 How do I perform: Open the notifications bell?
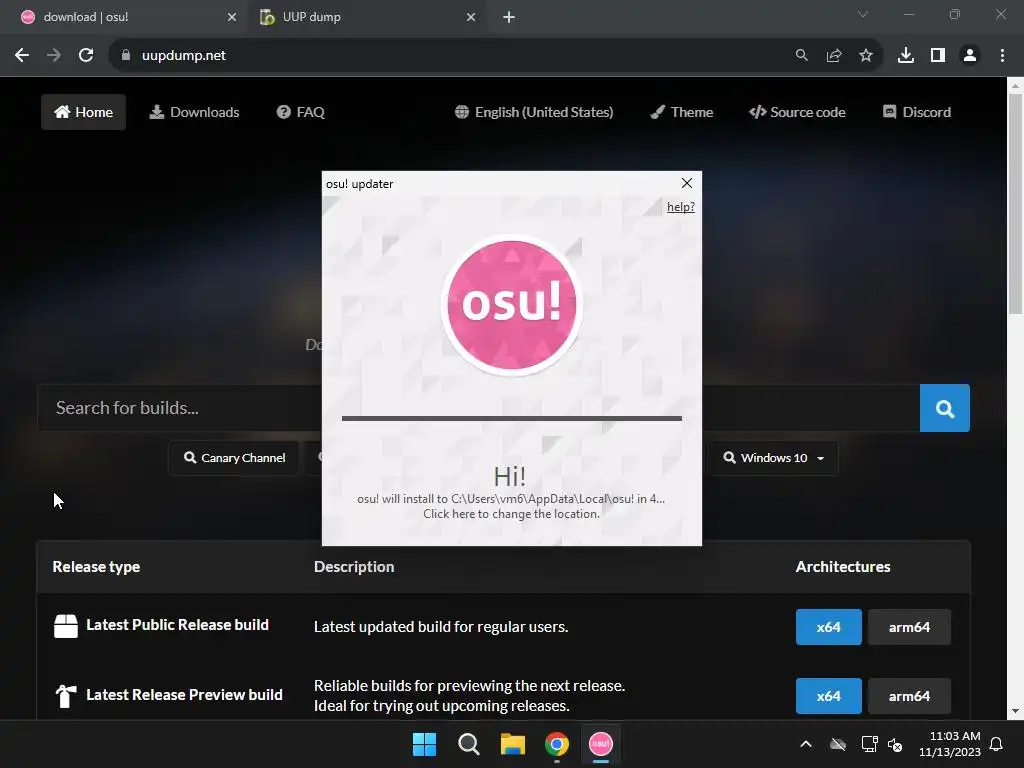coord(996,744)
